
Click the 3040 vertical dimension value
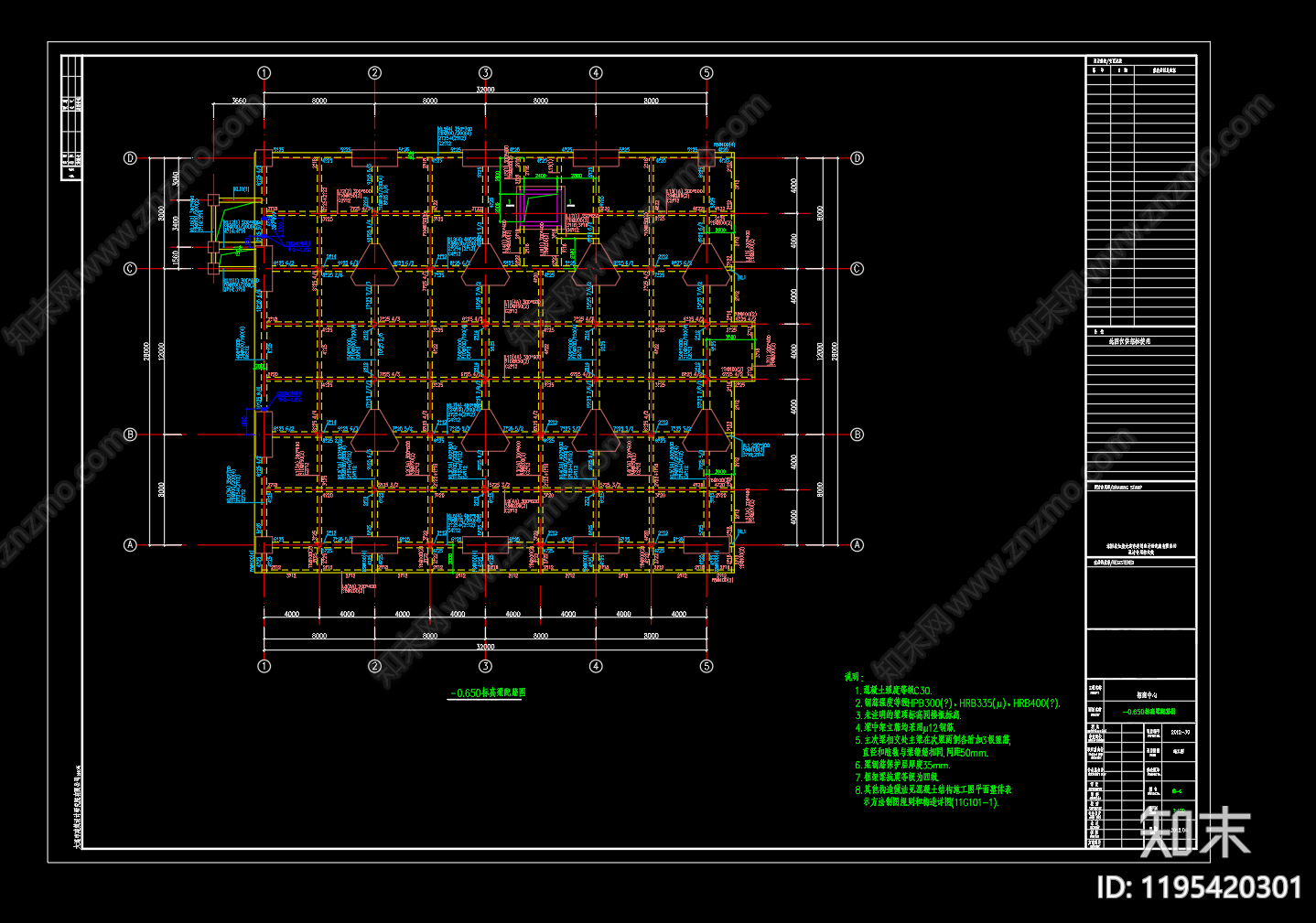coord(176,179)
